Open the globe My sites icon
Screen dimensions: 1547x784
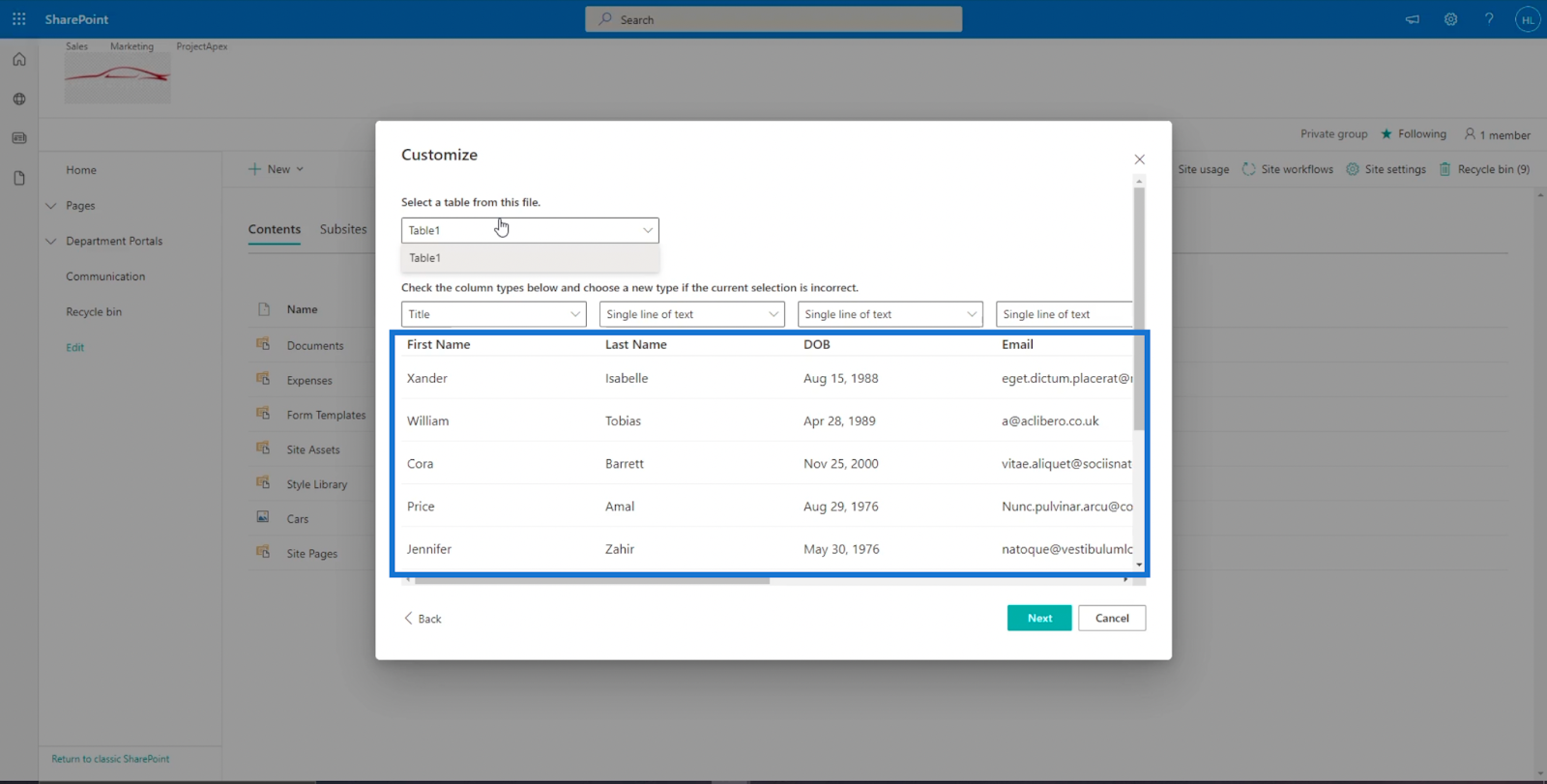pyautogui.click(x=19, y=99)
